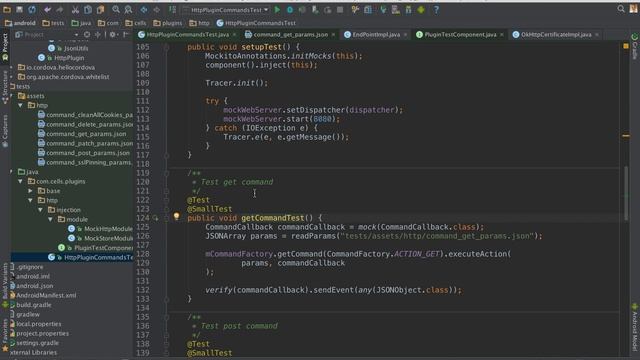Screen dimensions: 640x360
Task: Click the Run with Coverage icon
Action: click(302, 9)
